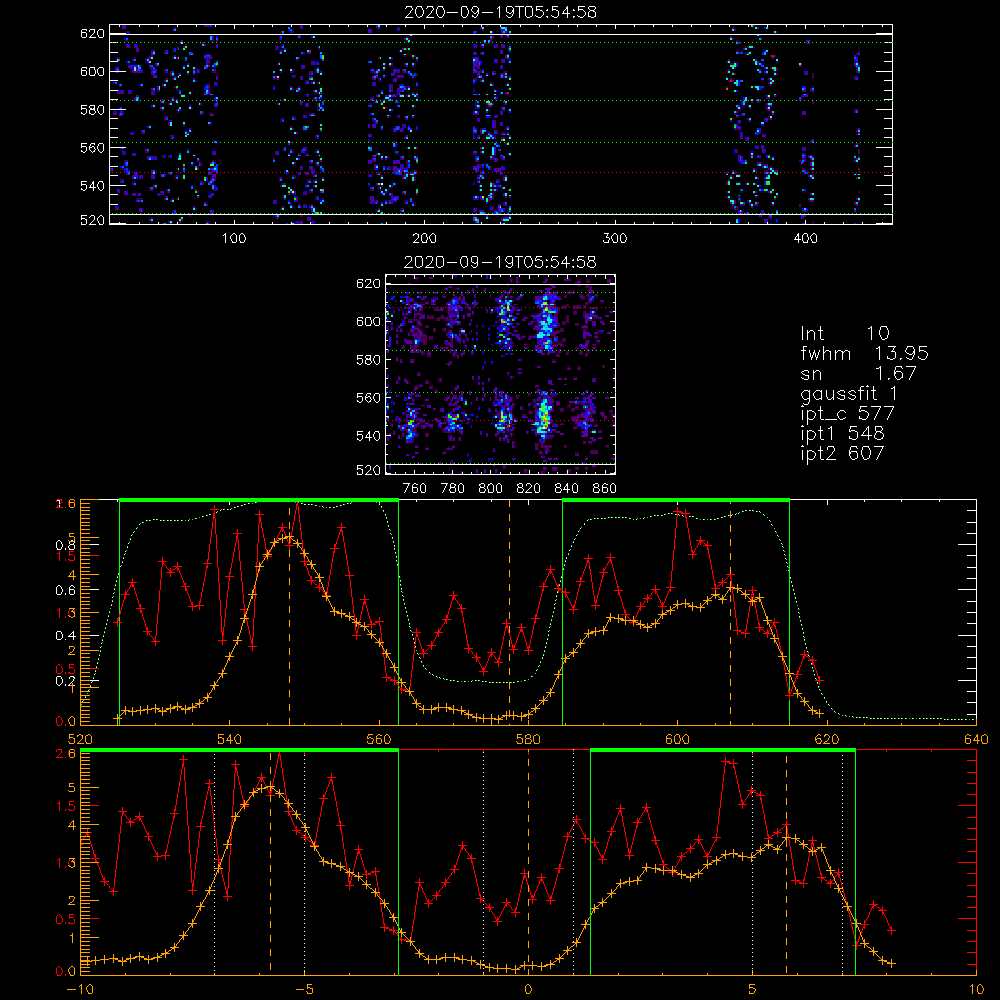This screenshot has width=1000, height=1000.
Task: Click the orange dashed line at 548 in third plot
Action: pos(290,612)
